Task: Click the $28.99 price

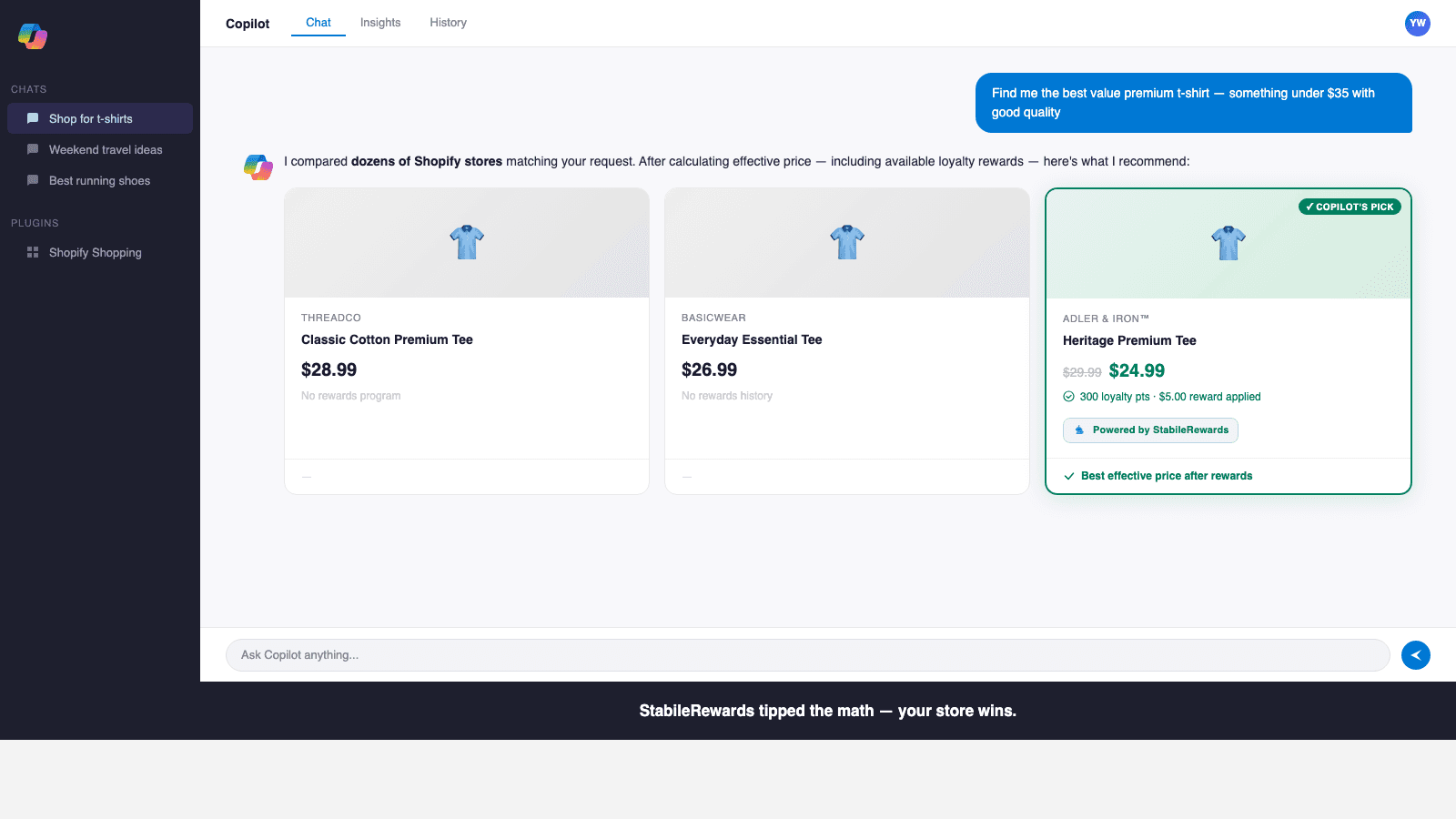Action: click(329, 369)
